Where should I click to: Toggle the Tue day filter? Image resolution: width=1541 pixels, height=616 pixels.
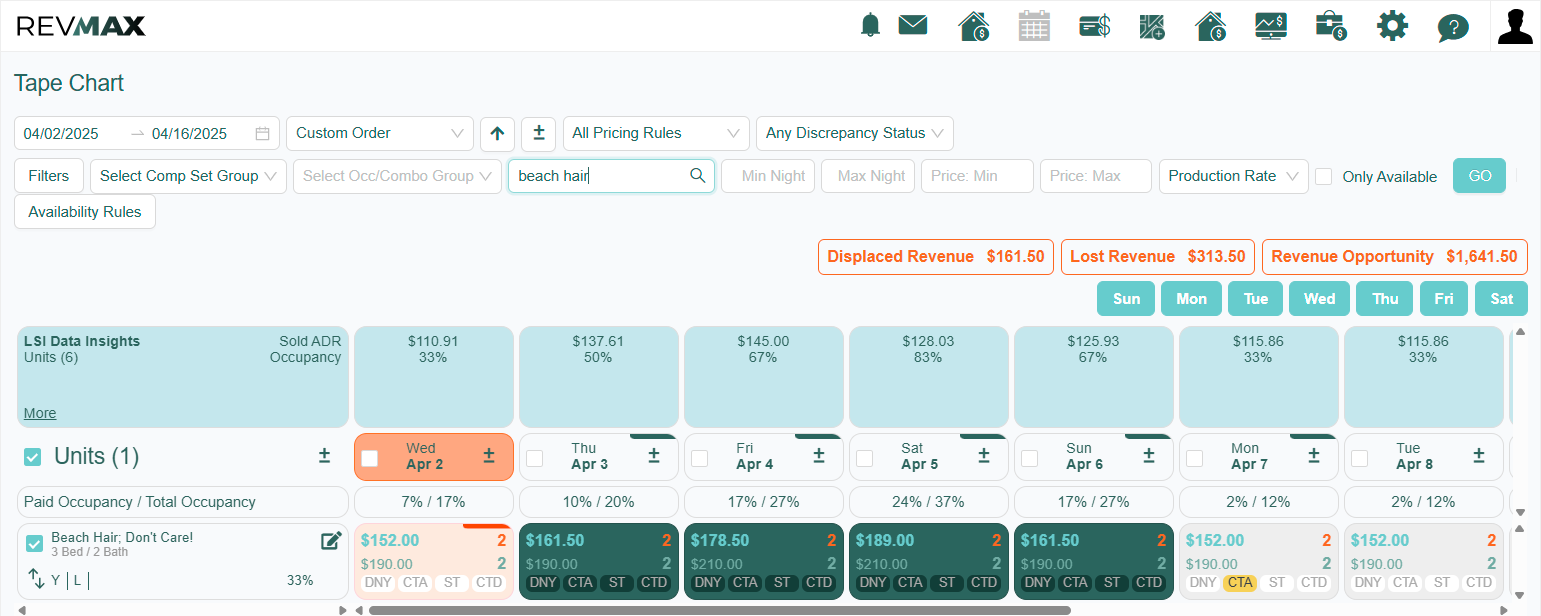1256,299
